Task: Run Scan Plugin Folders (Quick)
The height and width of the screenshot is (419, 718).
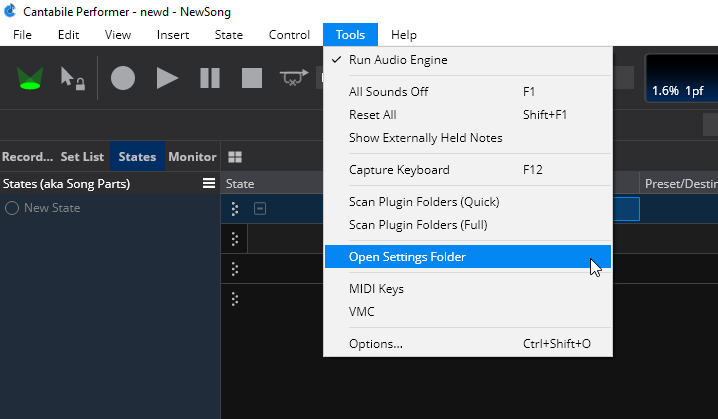Action: coord(468,202)
